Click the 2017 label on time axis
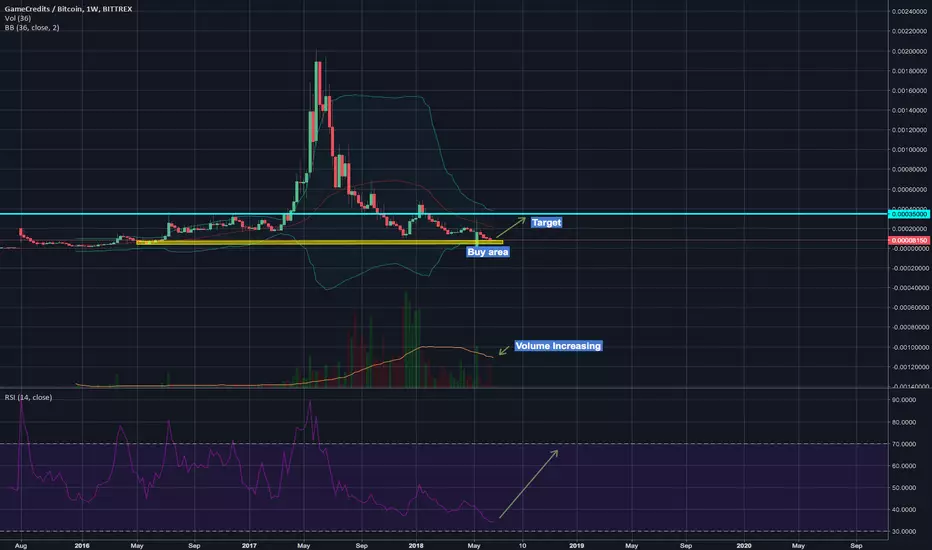The height and width of the screenshot is (550, 932). [x=249, y=545]
